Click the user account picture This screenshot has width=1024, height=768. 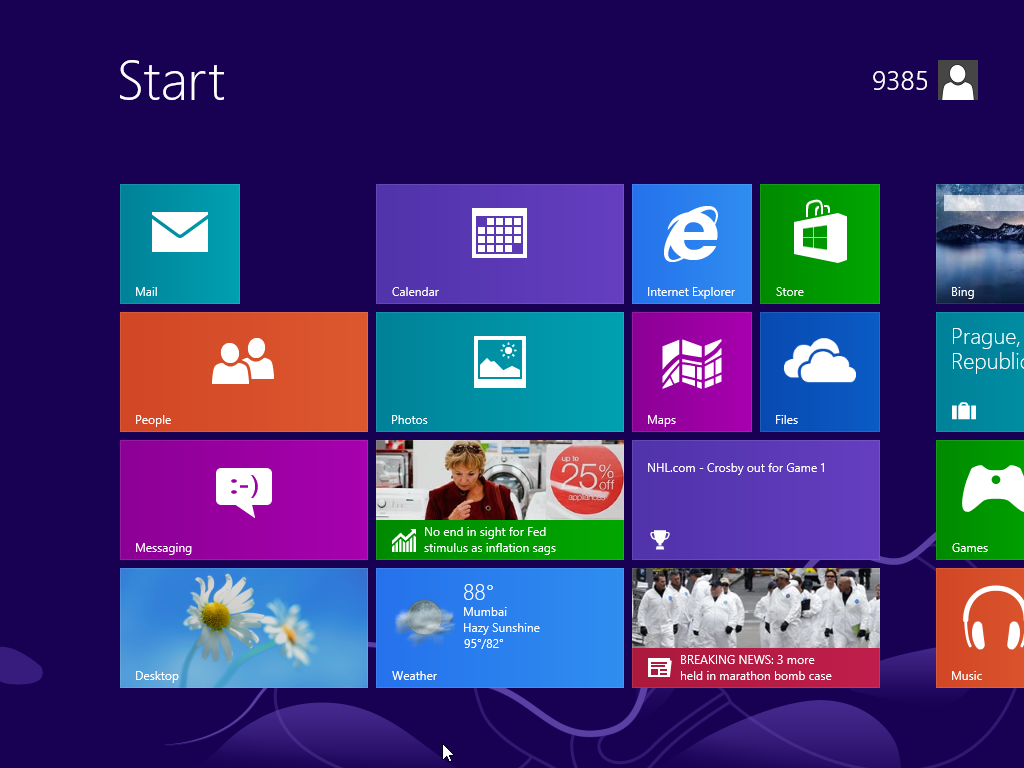click(x=957, y=80)
